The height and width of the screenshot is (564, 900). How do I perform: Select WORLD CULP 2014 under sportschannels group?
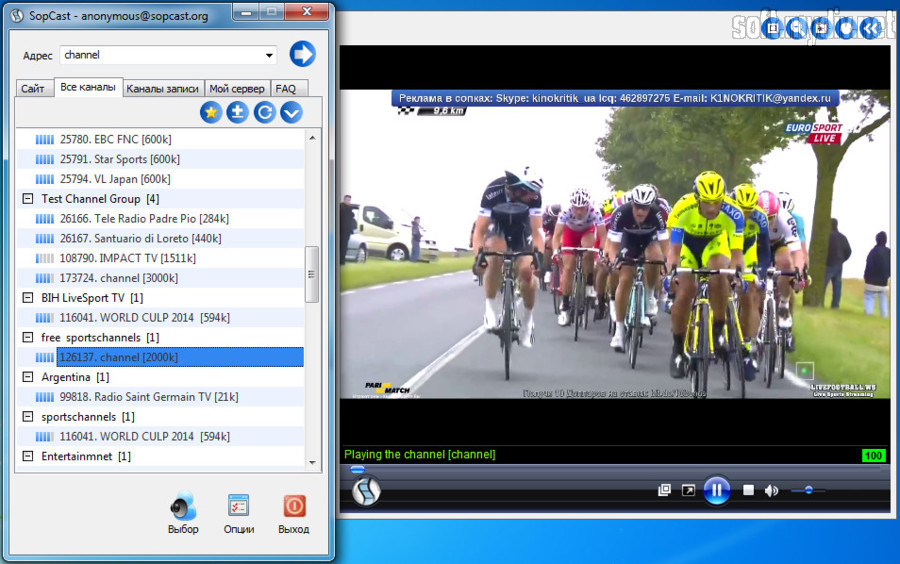[161, 437]
